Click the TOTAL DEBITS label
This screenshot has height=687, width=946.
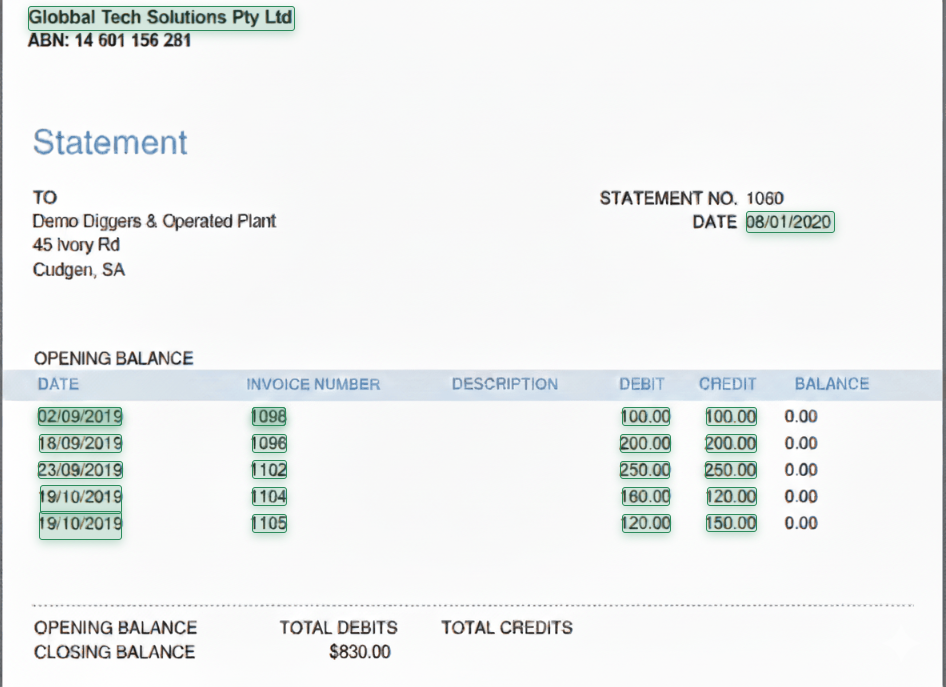pos(338,628)
